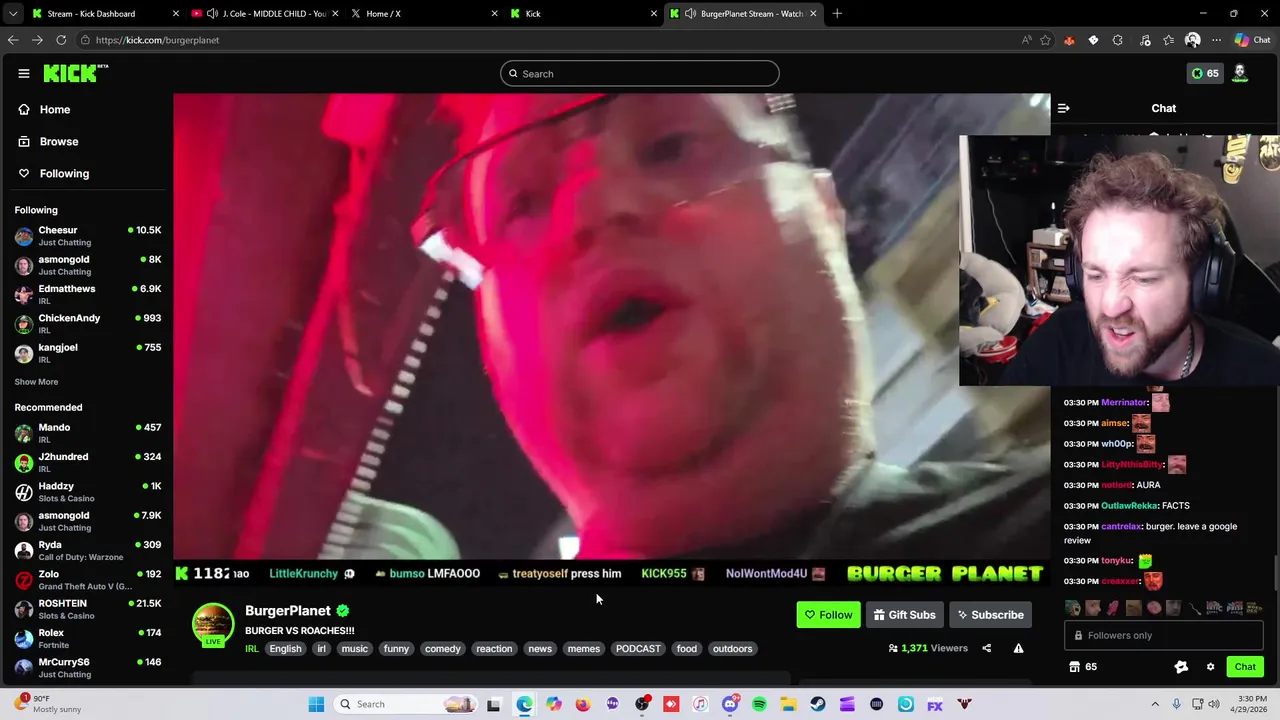Open the Kick user profile avatar
This screenshot has width=1280, height=720.
pos(1240,73)
